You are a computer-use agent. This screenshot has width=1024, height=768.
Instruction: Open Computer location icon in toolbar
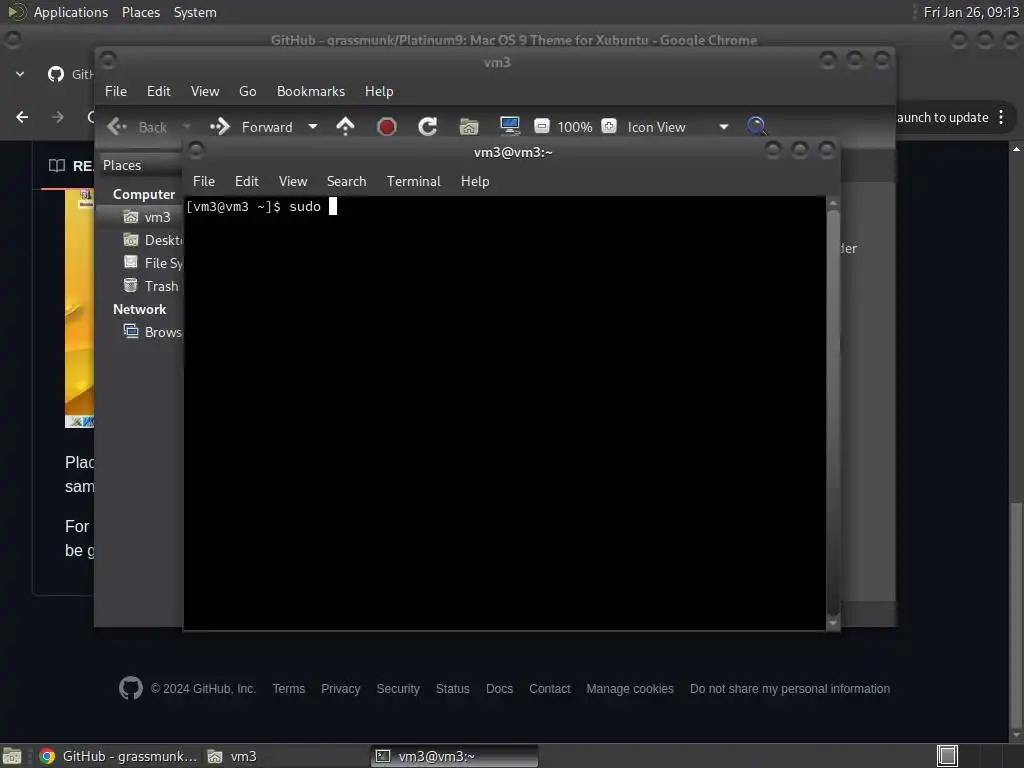[x=509, y=125]
